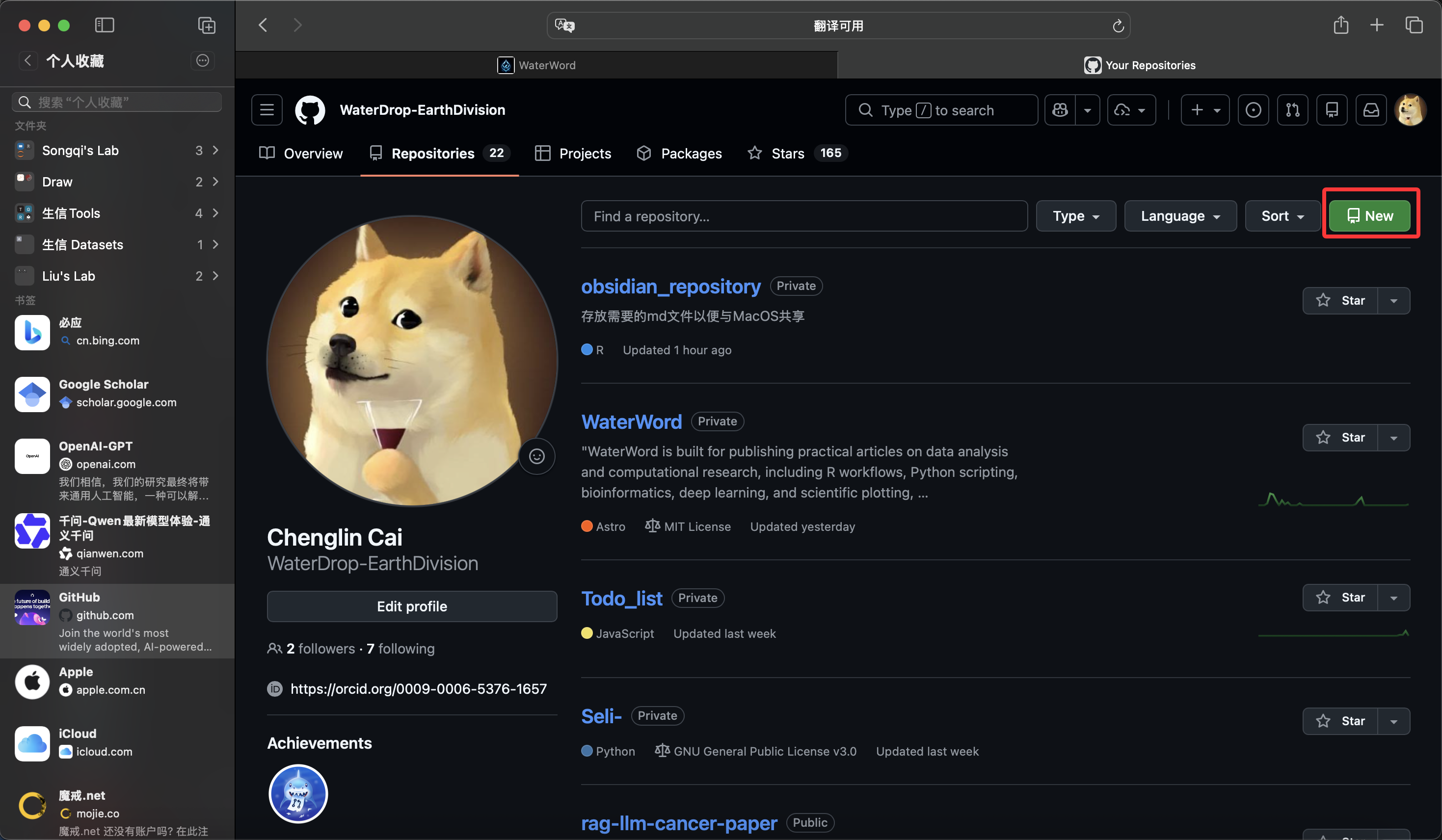Open the GitHub notifications inbox

1372,110
